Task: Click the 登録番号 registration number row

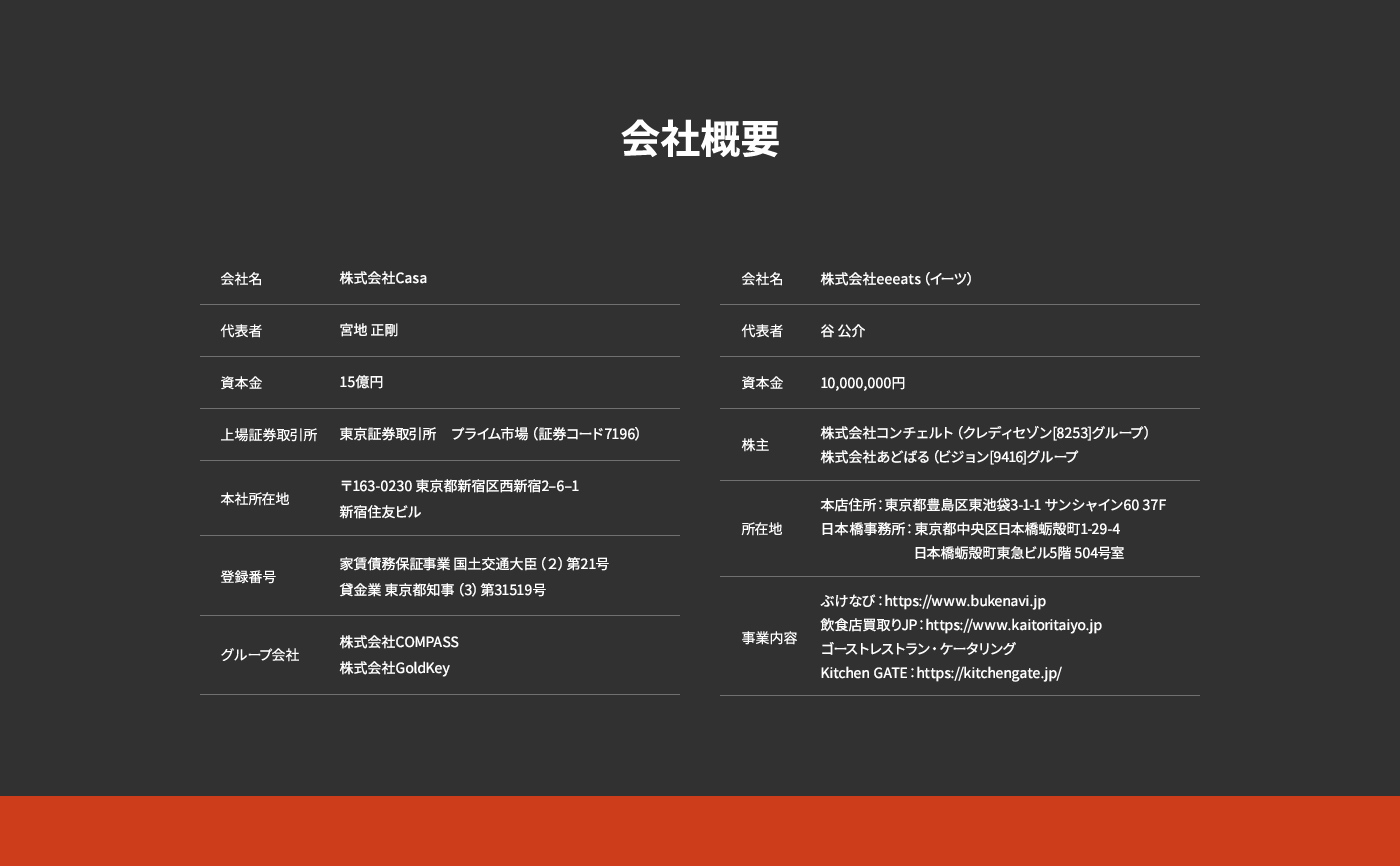Action: tap(440, 577)
